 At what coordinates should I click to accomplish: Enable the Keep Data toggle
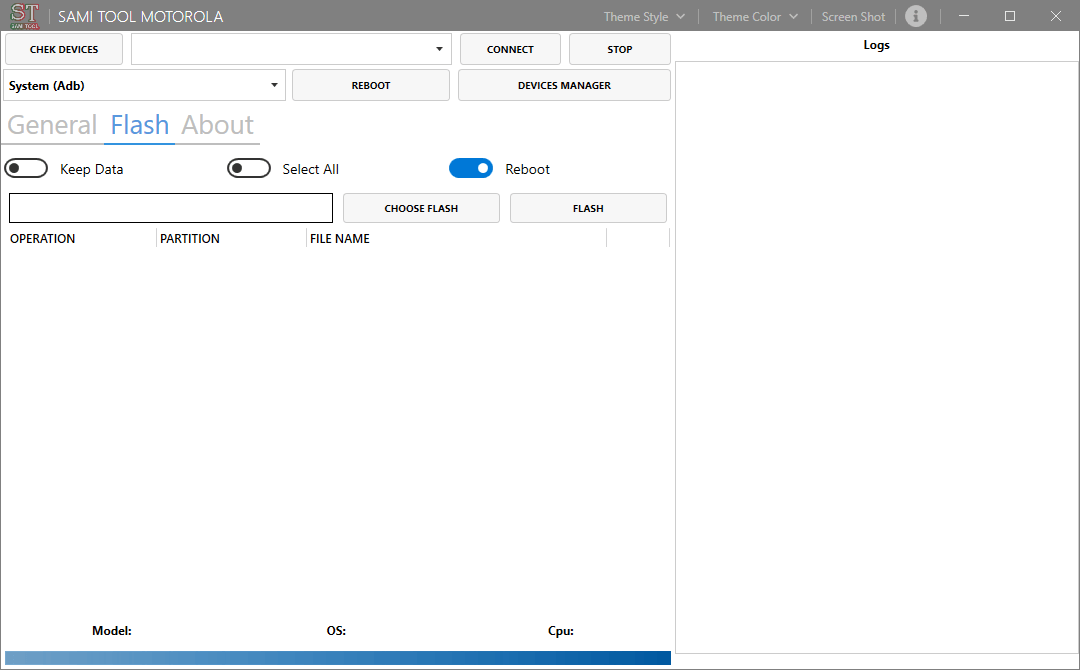(x=26, y=167)
